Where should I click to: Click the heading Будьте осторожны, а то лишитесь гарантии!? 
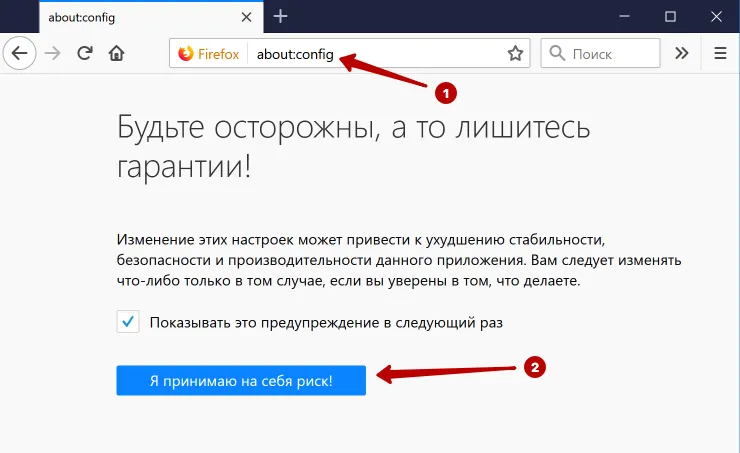click(353, 147)
